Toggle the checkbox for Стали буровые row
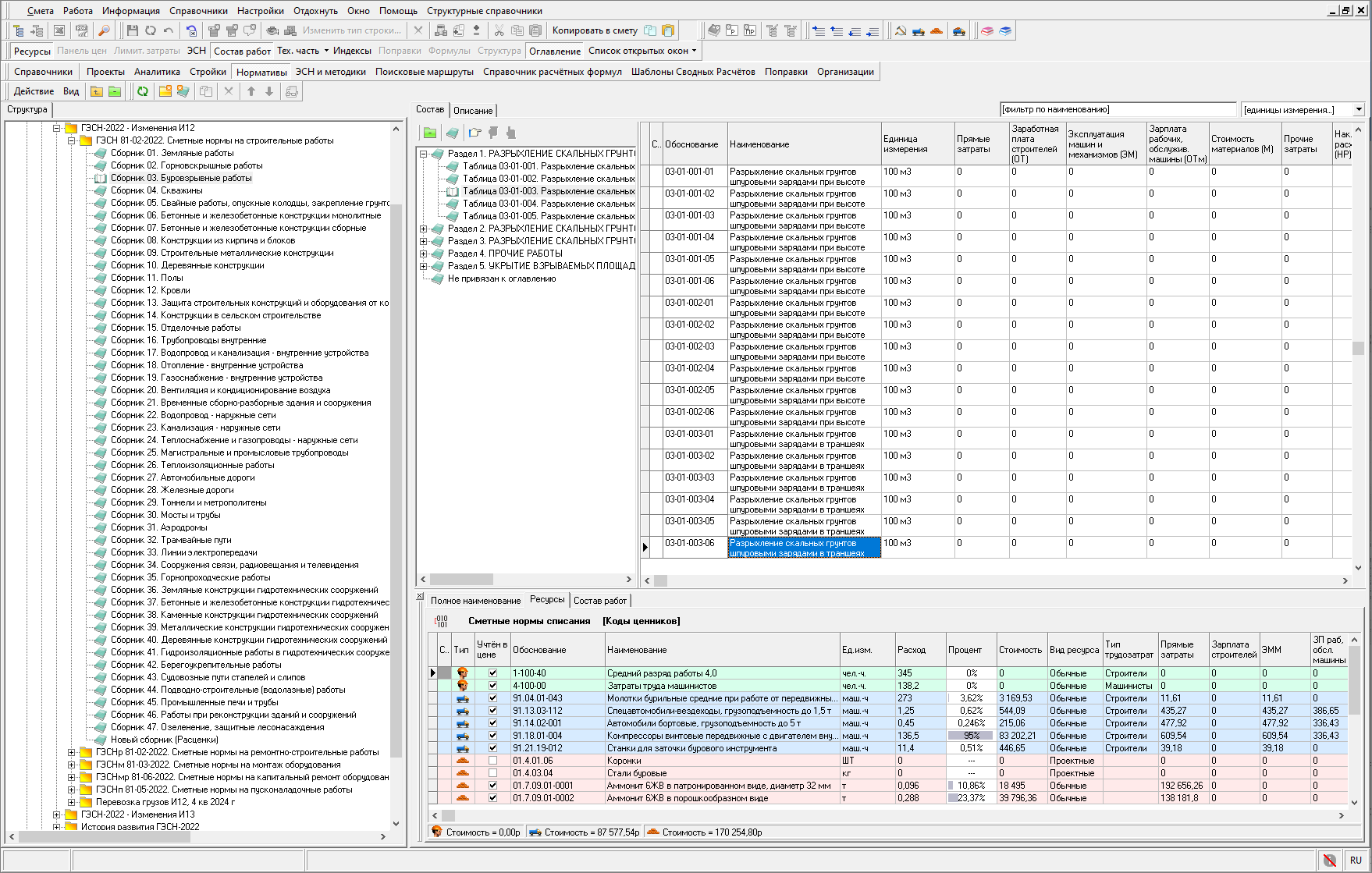The width and height of the screenshot is (1372, 873). [x=492, y=773]
